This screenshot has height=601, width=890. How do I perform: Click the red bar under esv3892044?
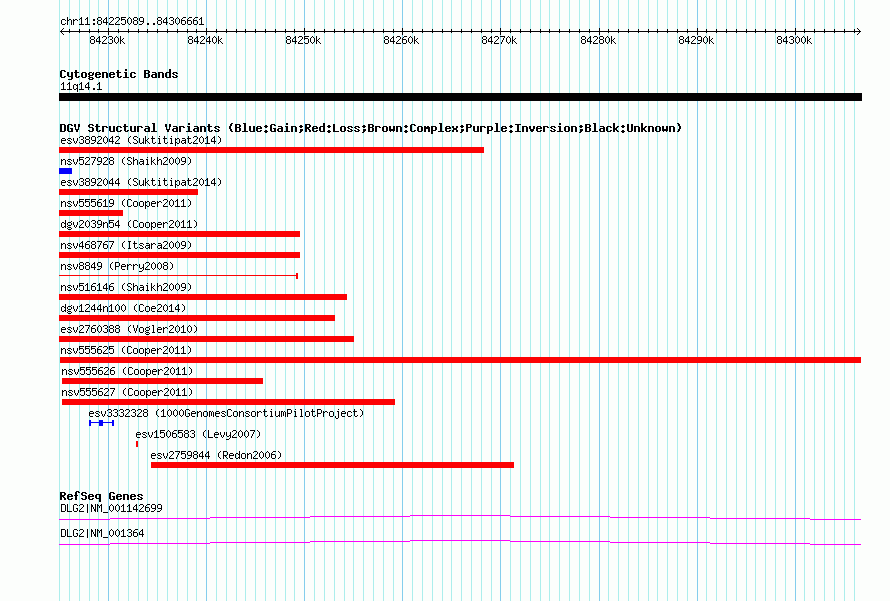point(128,192)
